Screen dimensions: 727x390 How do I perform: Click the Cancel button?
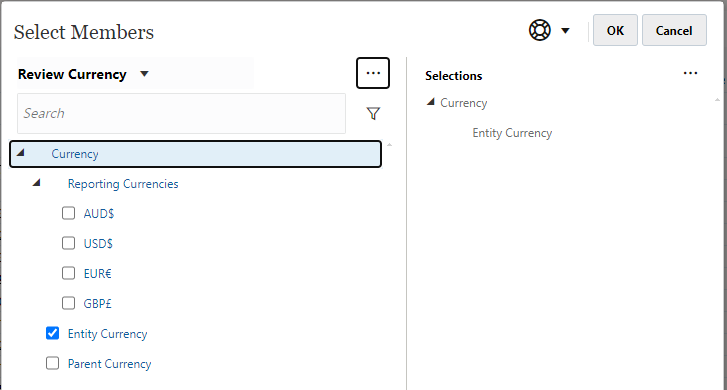click(x=674, y=31)
